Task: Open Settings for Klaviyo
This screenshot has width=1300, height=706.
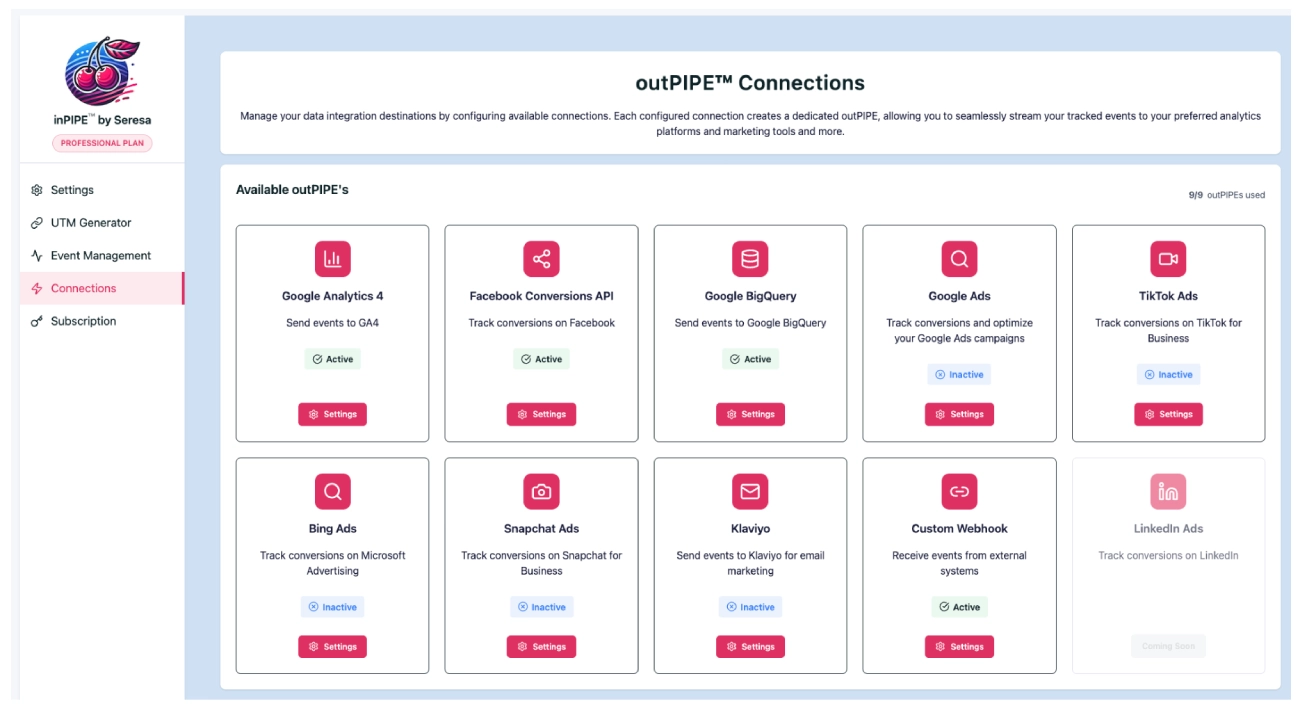Action: click(750, 647)
